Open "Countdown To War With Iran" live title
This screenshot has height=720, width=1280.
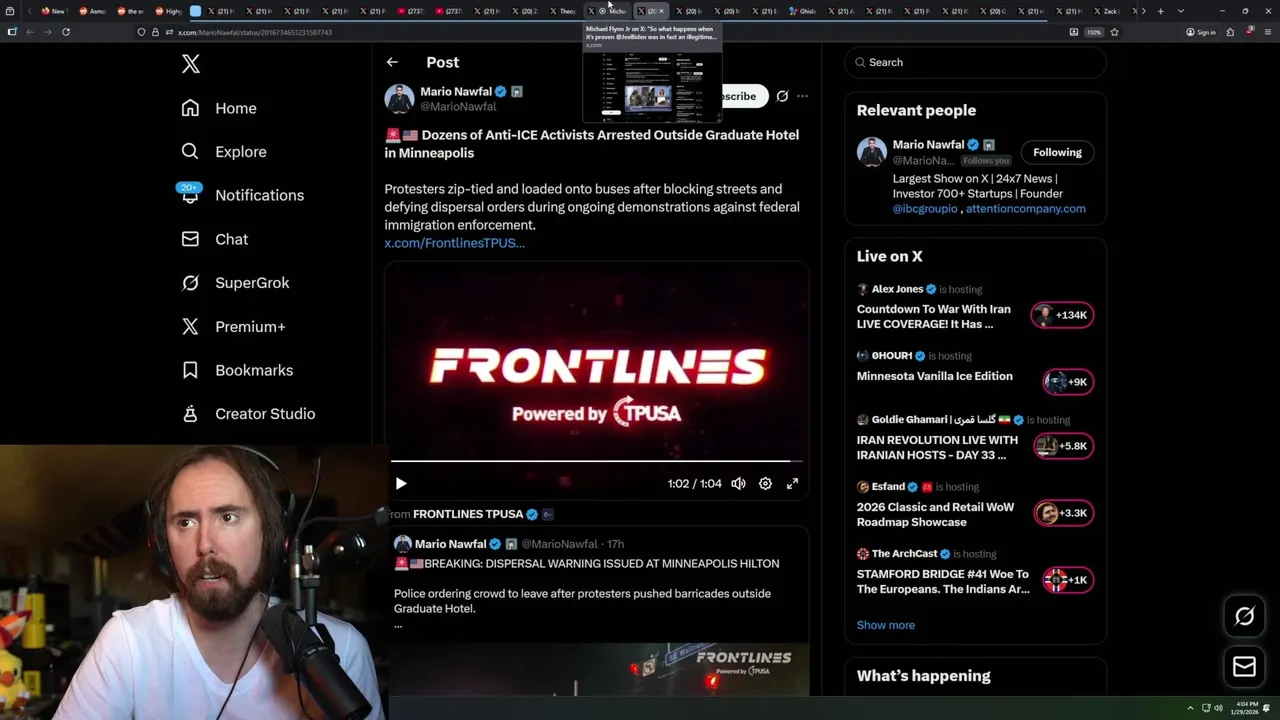pyautogui.click(x=933, y=317)
